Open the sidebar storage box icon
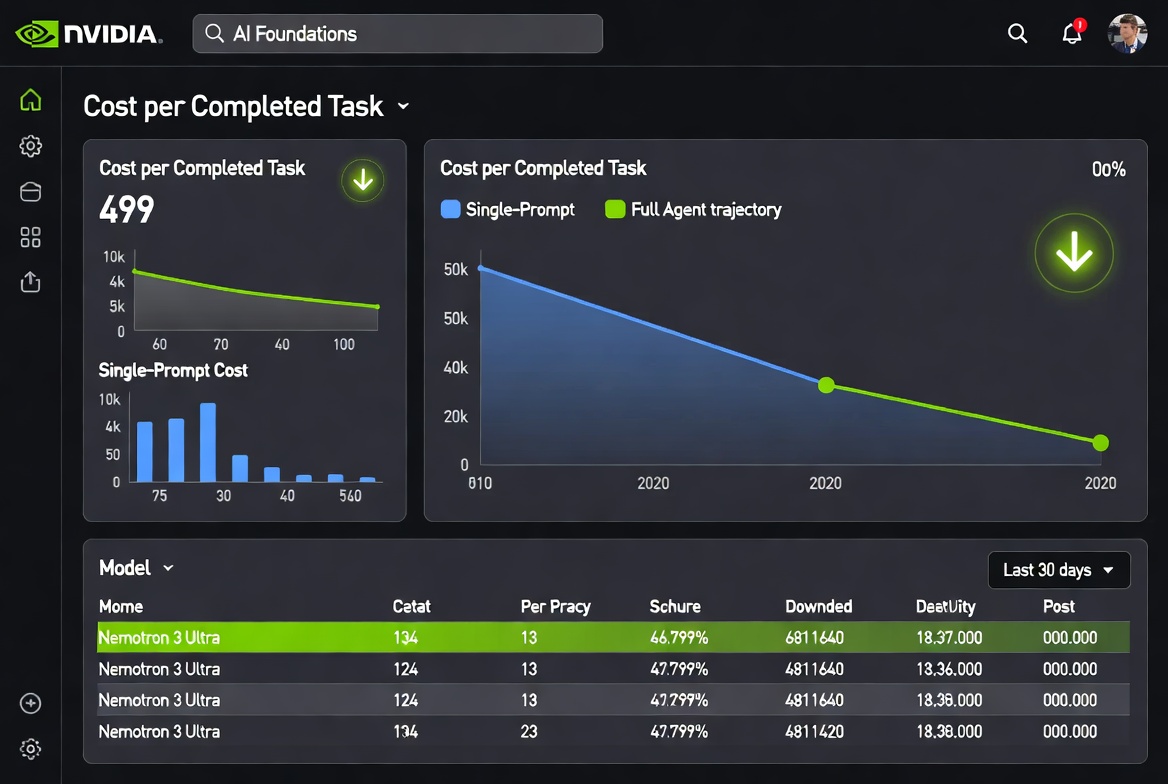The height and width of the screenshot is (784, 1168). tap(31, 192)
